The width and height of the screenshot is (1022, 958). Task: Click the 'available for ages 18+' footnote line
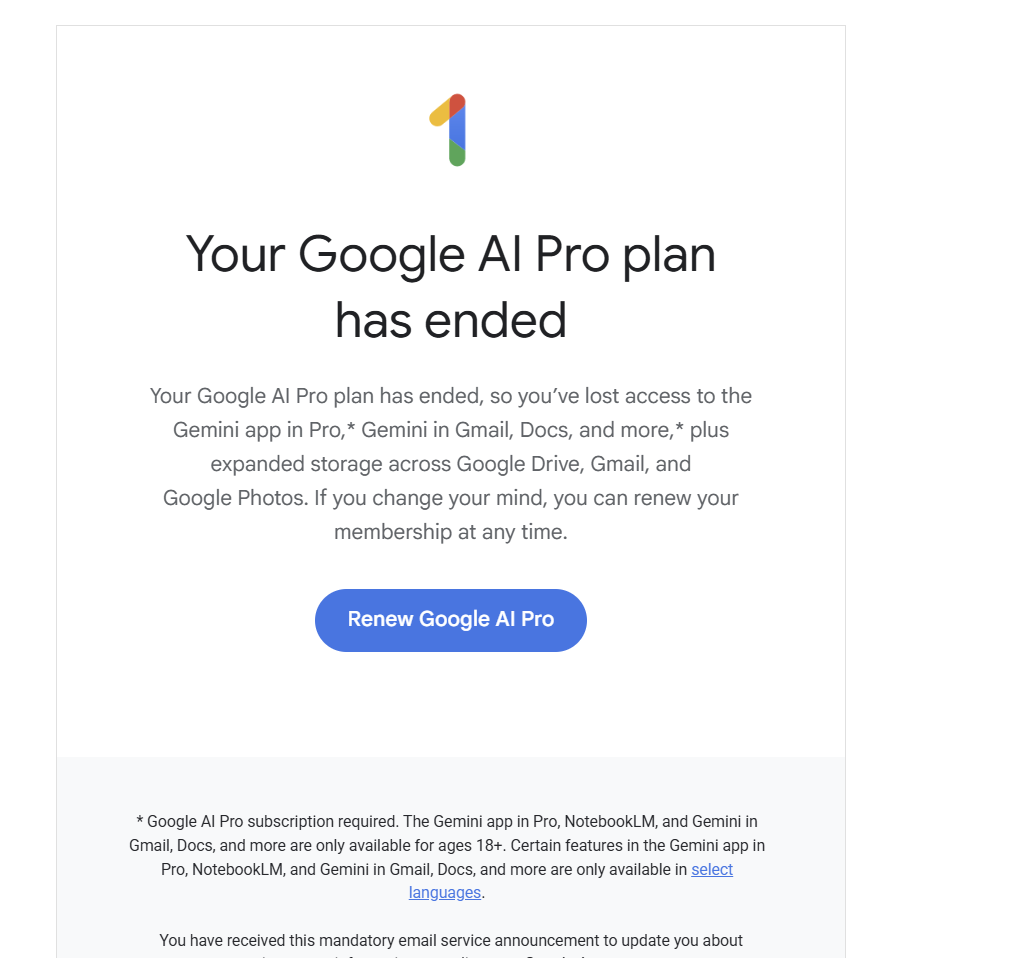[x=447, y=845]
